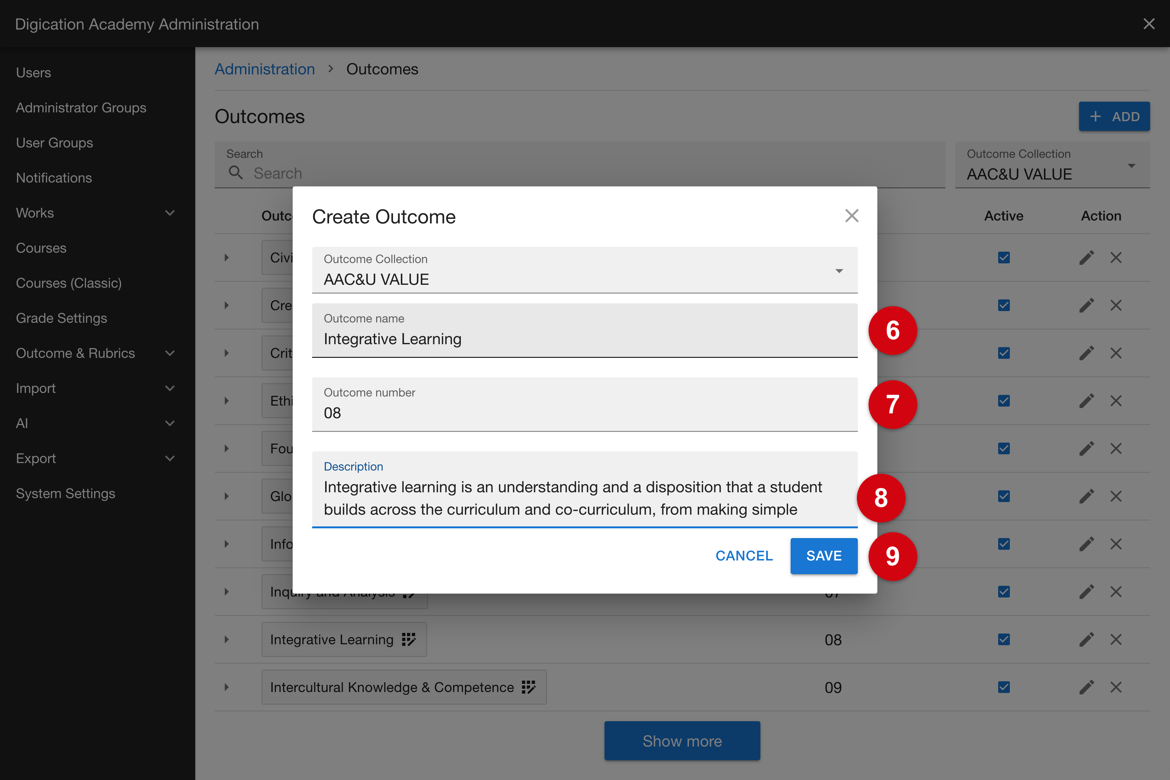Toggle Active checkbox for the Ethi row

1004,401
